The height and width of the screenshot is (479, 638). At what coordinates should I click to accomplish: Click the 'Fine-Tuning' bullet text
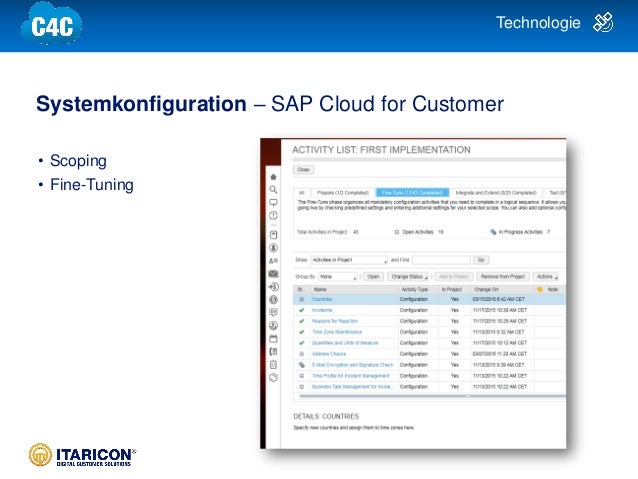92,185
